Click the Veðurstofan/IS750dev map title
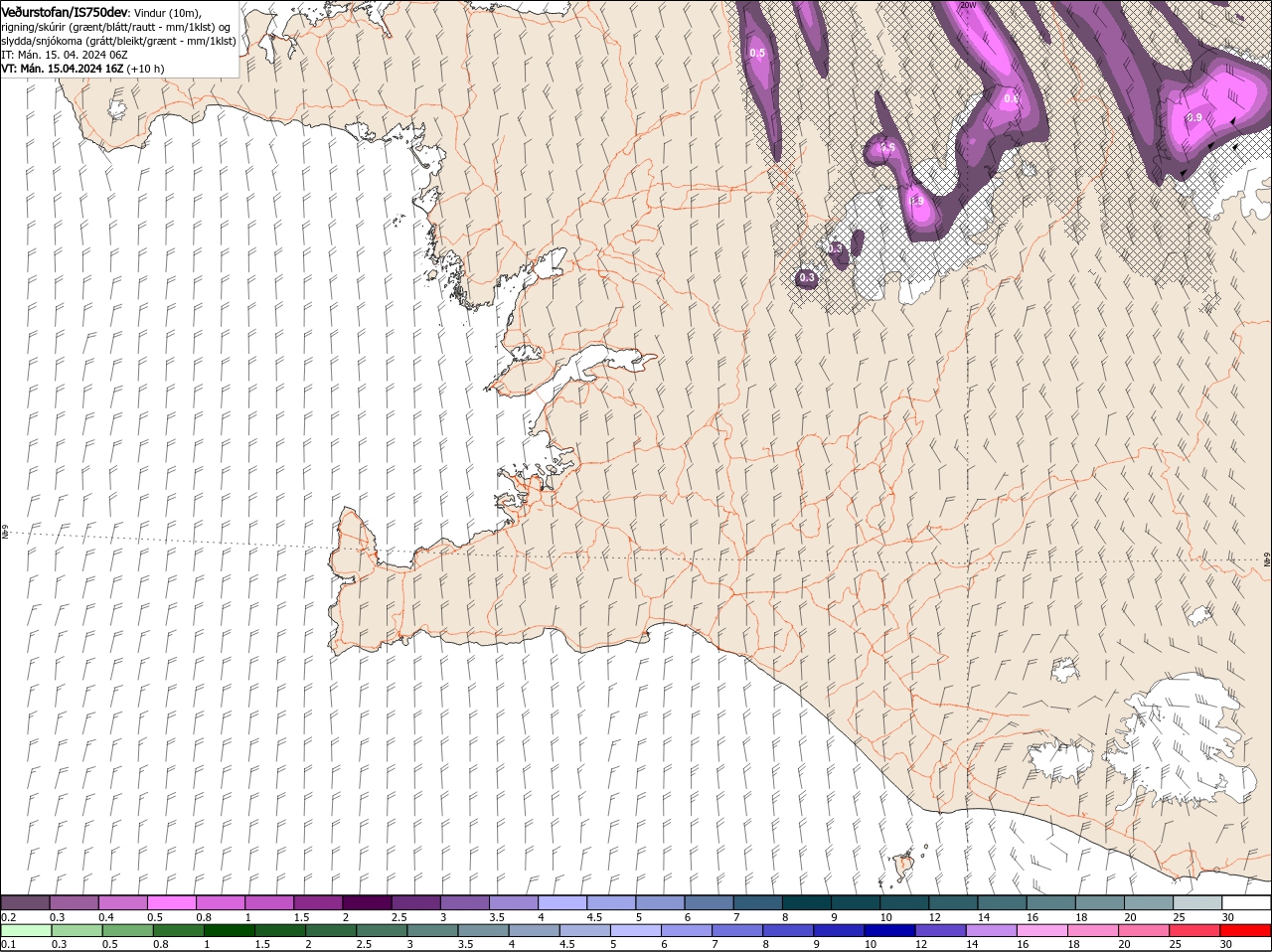The width and height of the screenshot is (1272, 952). pyautogui.click(x=65, y=11)
